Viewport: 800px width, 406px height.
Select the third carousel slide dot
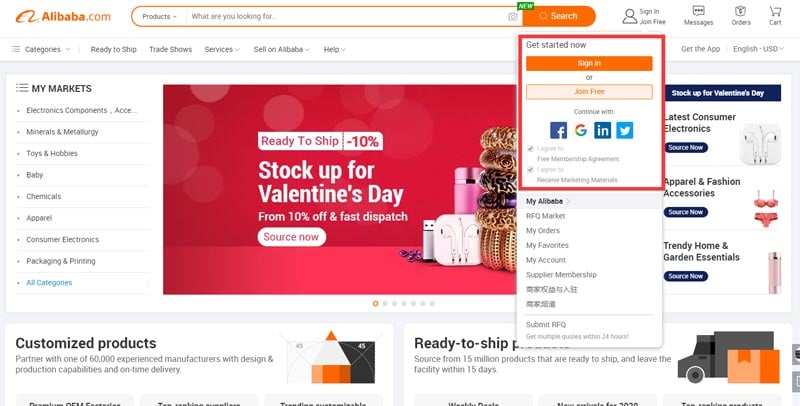[394, 303]
